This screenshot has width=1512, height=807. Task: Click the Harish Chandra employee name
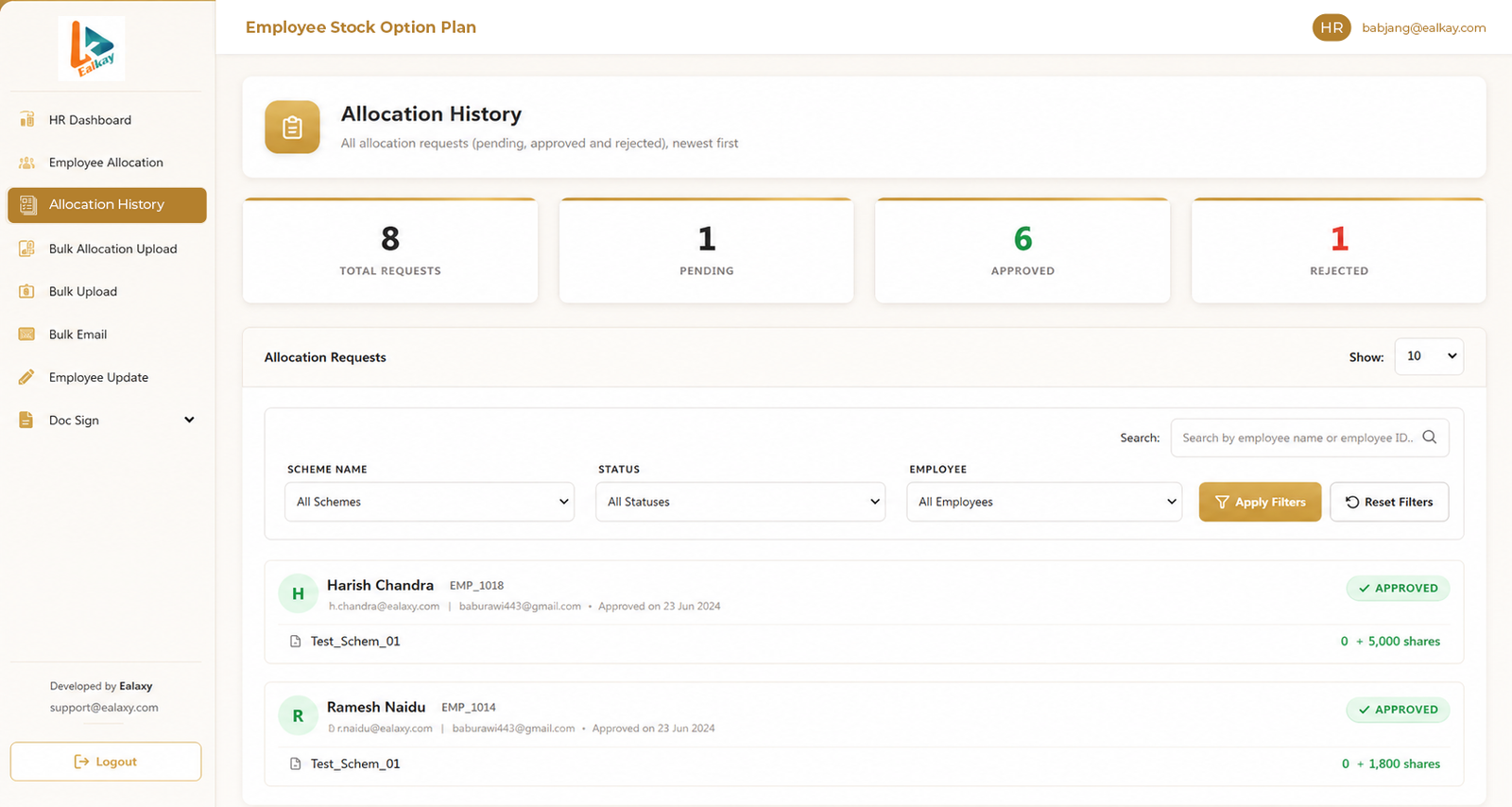click(x=380, y=585)
